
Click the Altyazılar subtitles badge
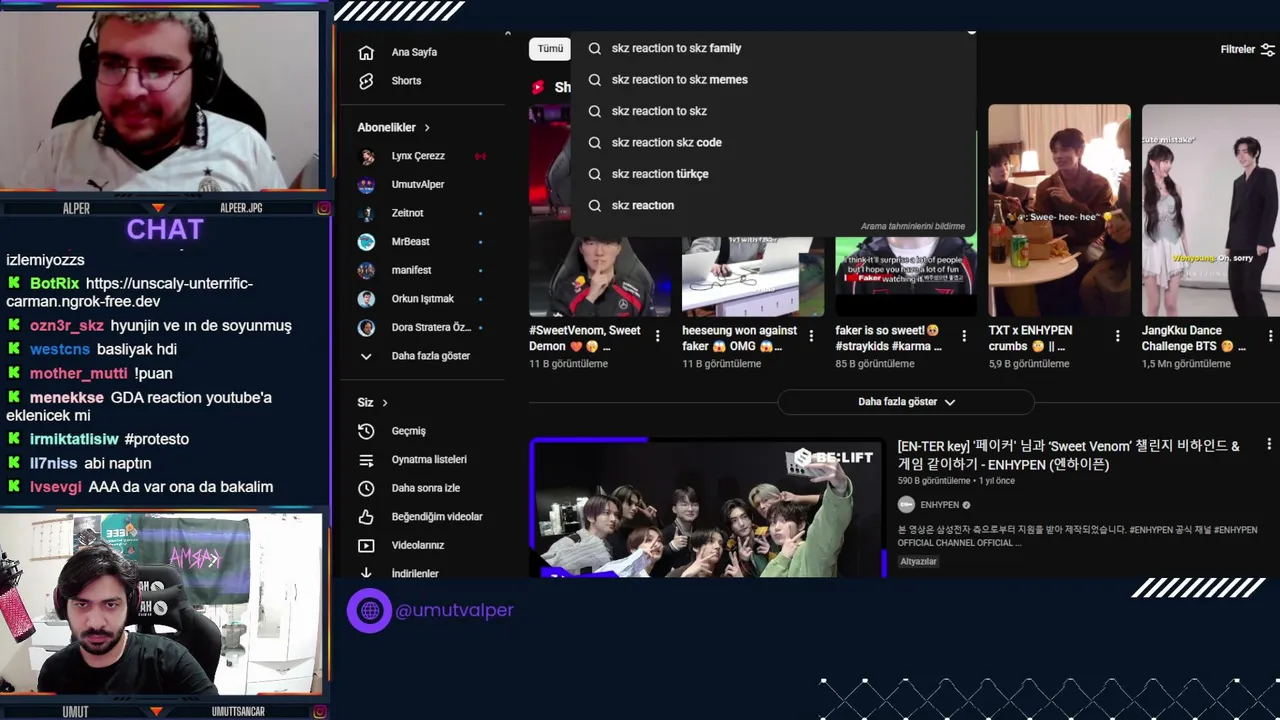(918, 561)
